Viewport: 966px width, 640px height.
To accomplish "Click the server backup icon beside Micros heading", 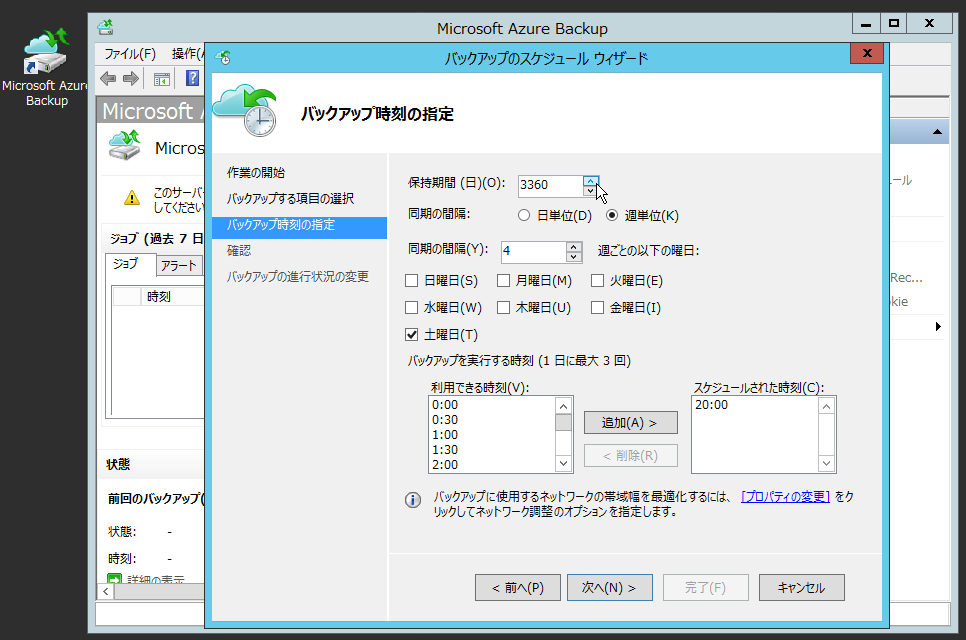I will (124, 146).
